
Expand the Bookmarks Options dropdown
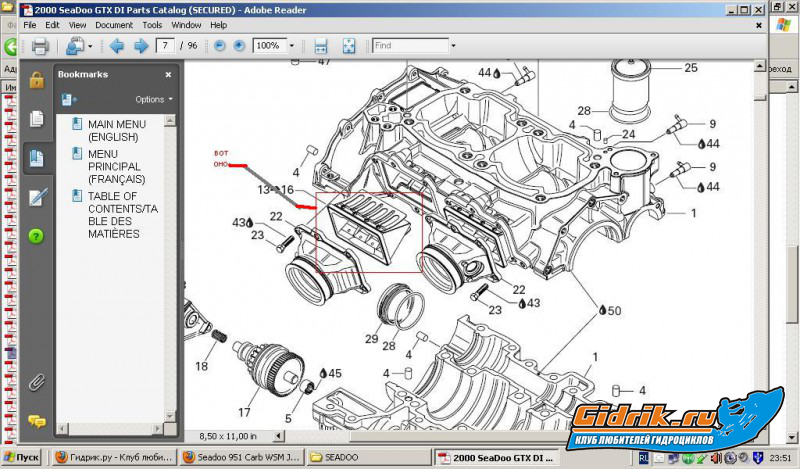click(154, 100)
